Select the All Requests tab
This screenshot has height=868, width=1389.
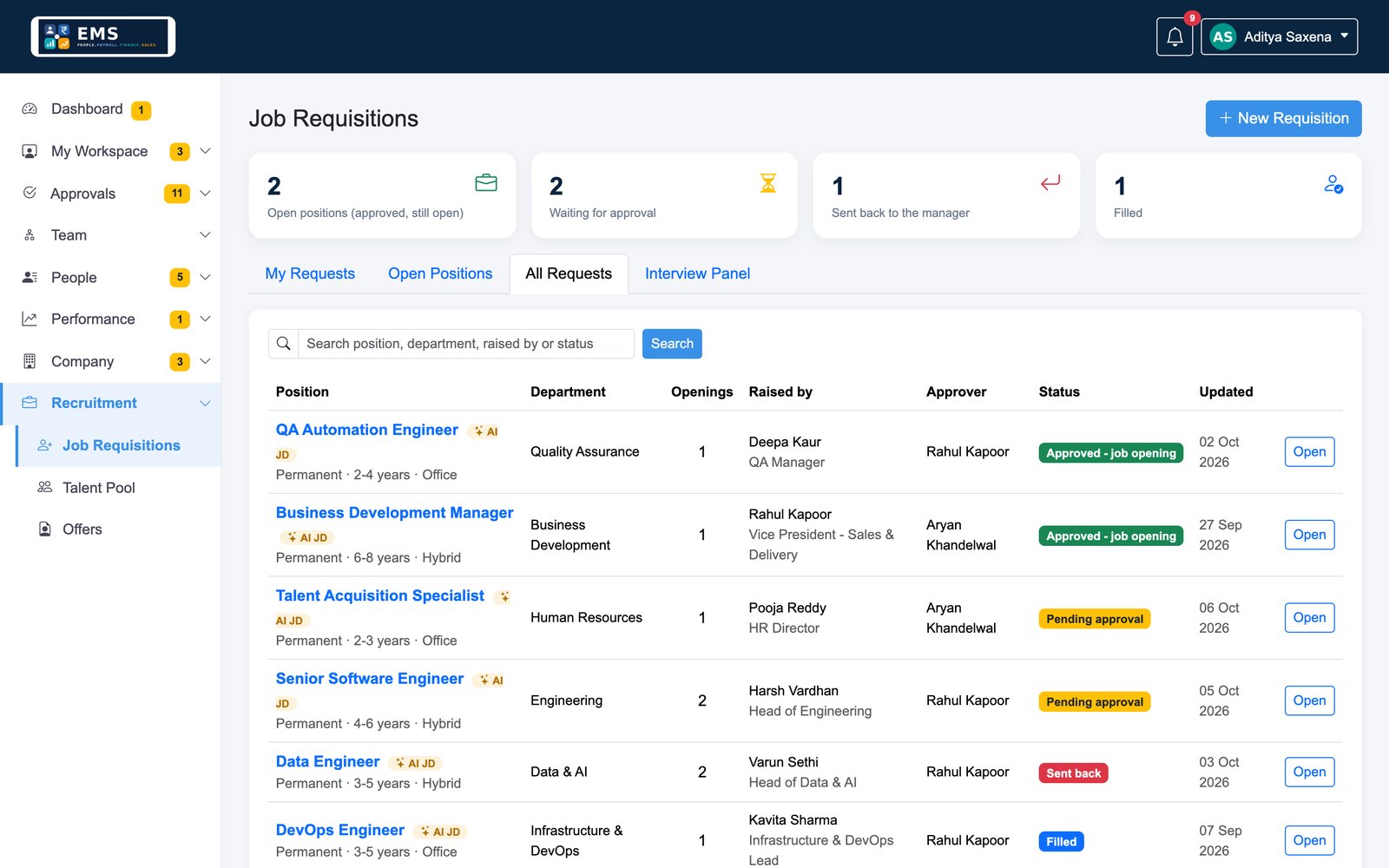pyautogui.click(x=569, y=273)
